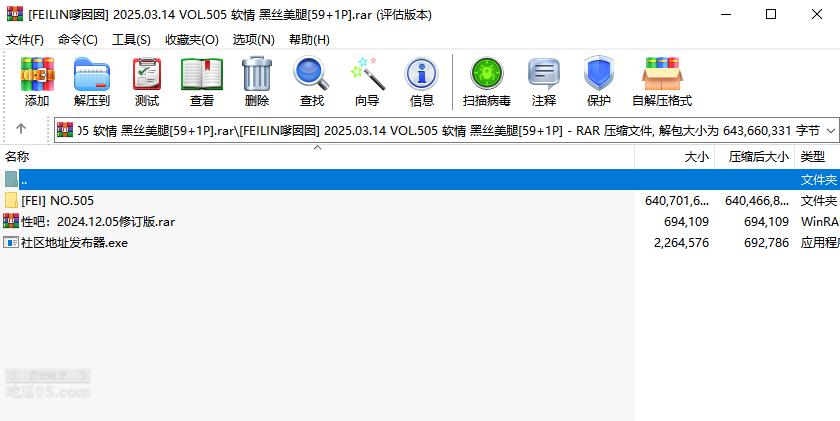Select the 社区地址发布器.exe file
This screenshot has width=840, height=421.
[74, 242]
